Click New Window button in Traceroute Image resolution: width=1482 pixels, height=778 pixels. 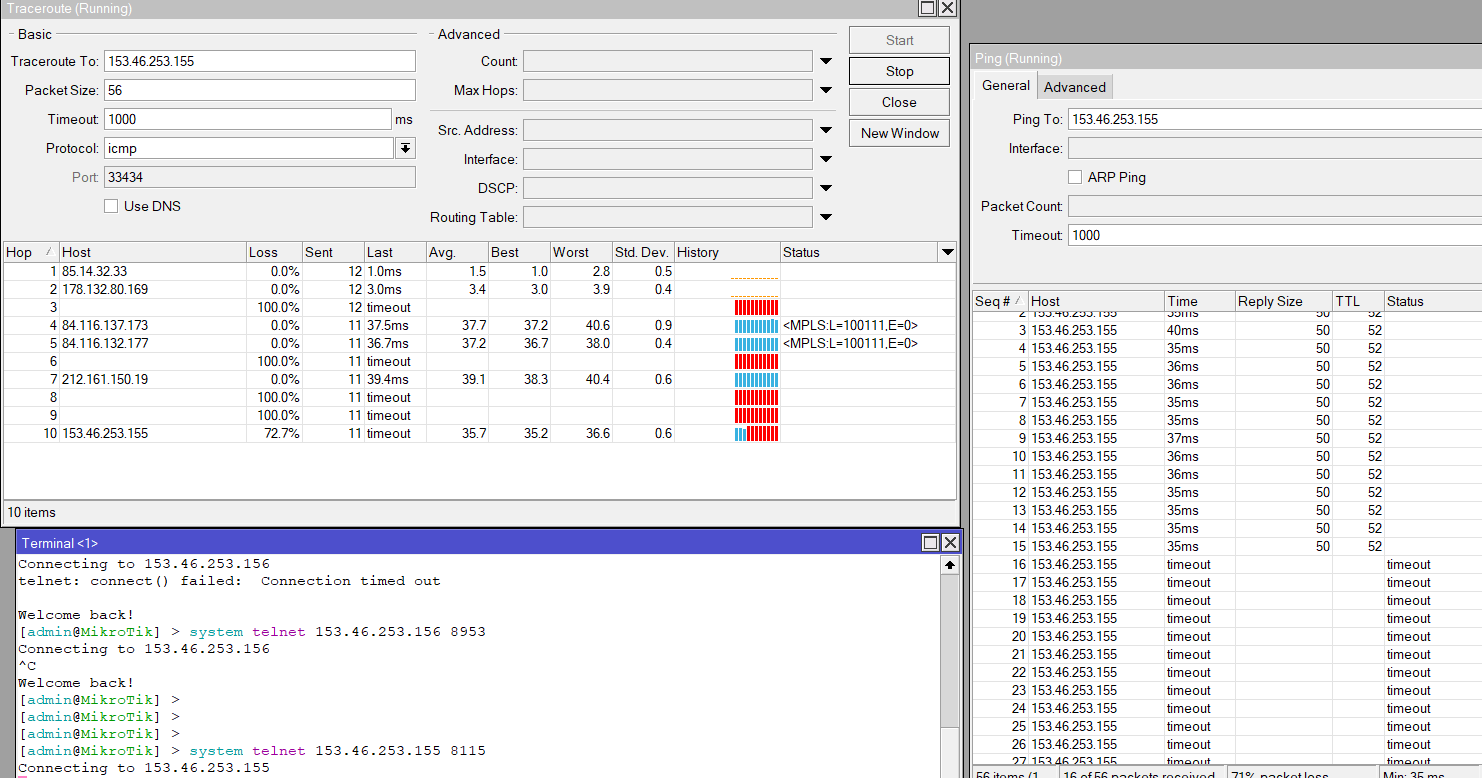click(x=899, y=133)
